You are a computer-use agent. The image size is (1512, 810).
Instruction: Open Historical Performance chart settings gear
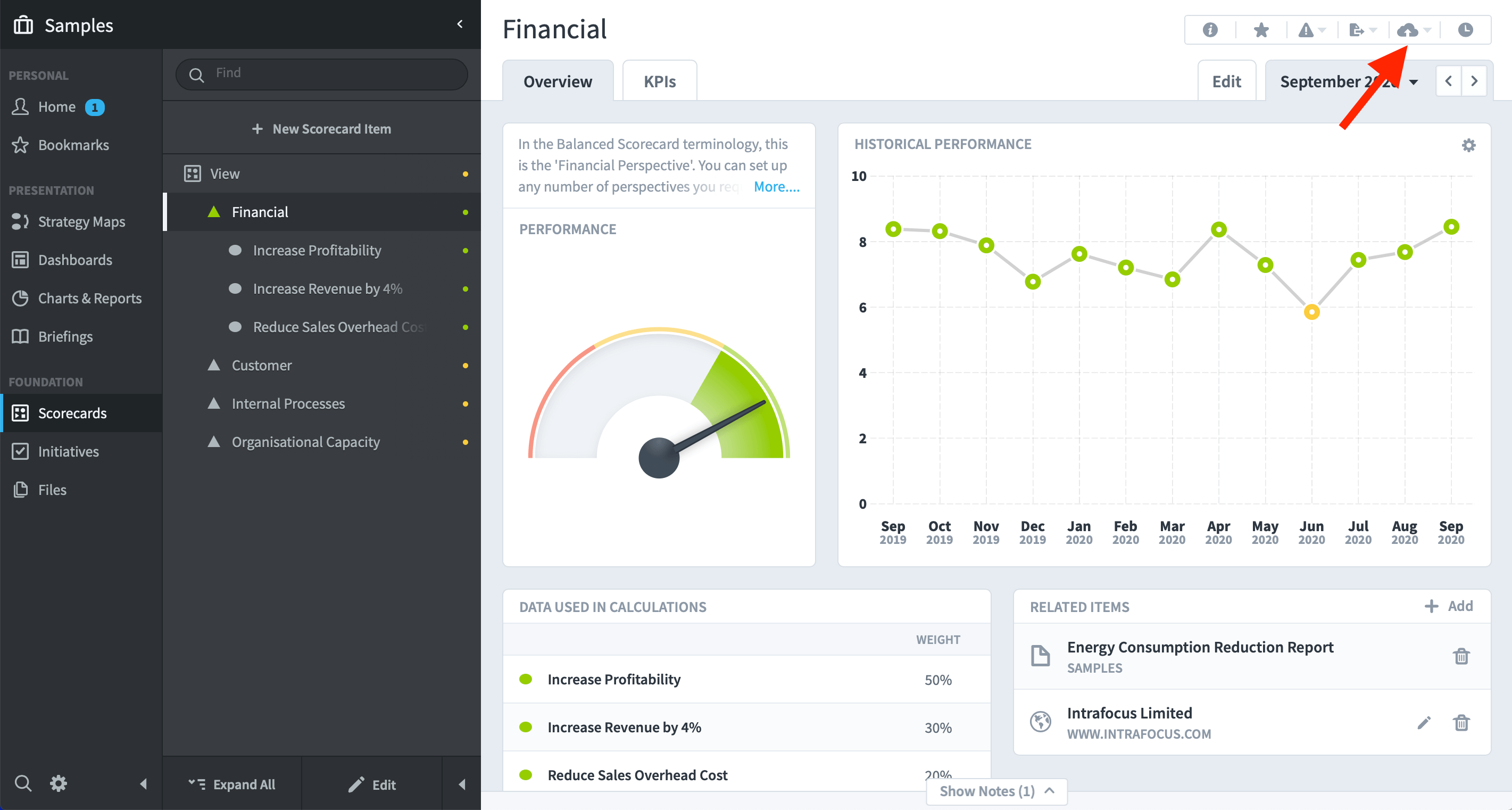(1468, 145)
